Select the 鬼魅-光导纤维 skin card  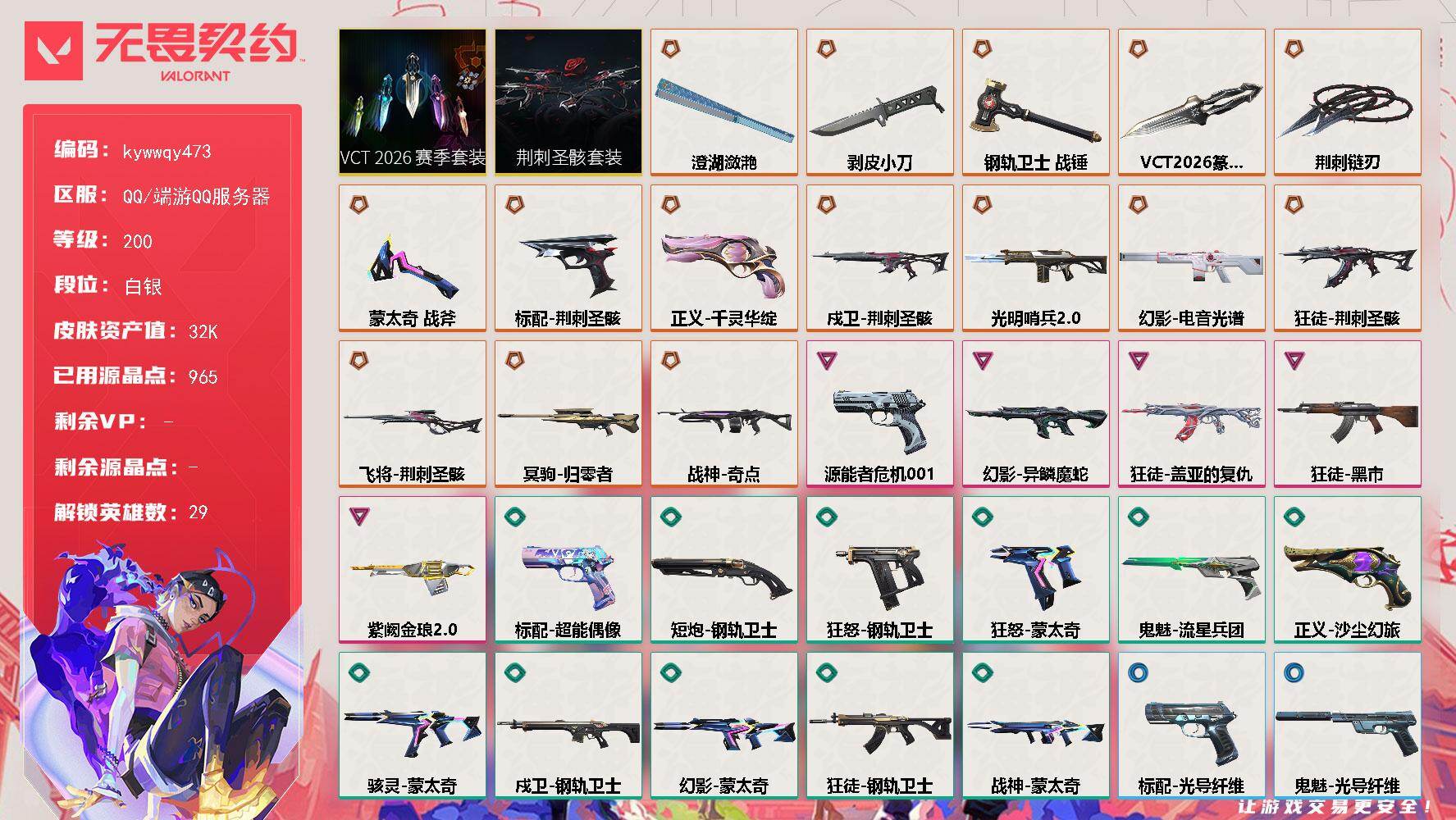1348,725
